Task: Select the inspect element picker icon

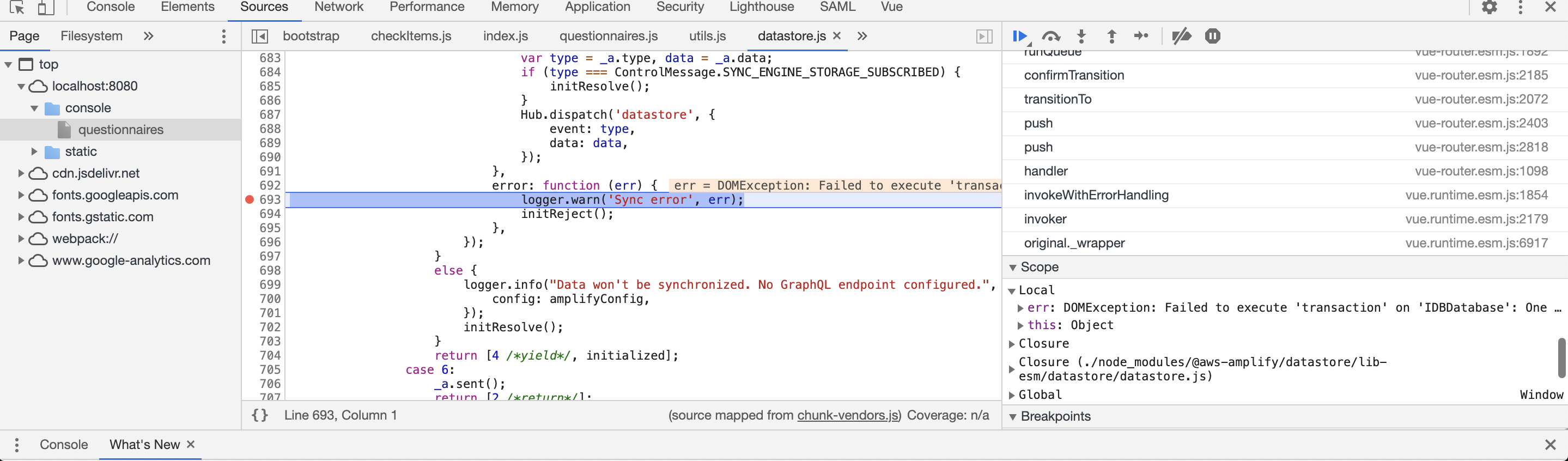Action: [17, 7]
